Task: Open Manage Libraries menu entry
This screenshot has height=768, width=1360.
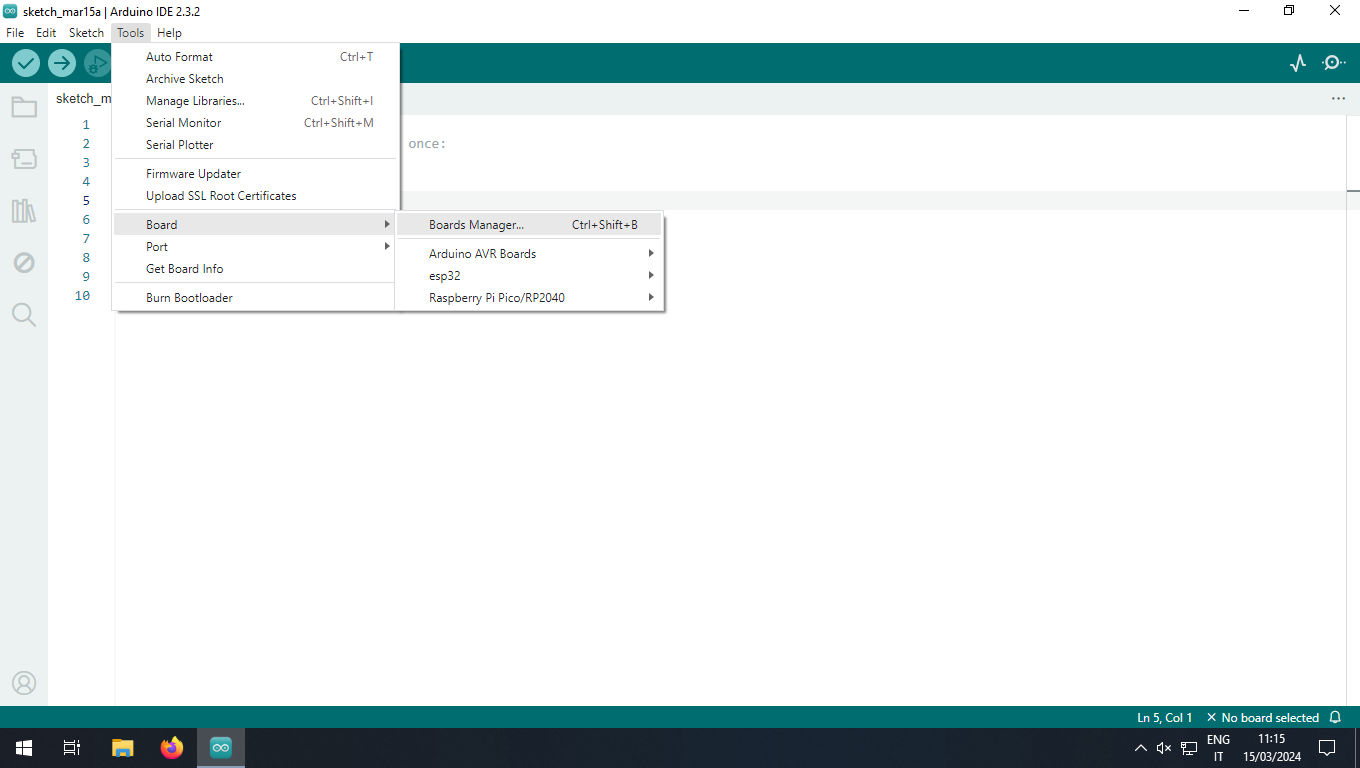Action: [x=256, y=101]
